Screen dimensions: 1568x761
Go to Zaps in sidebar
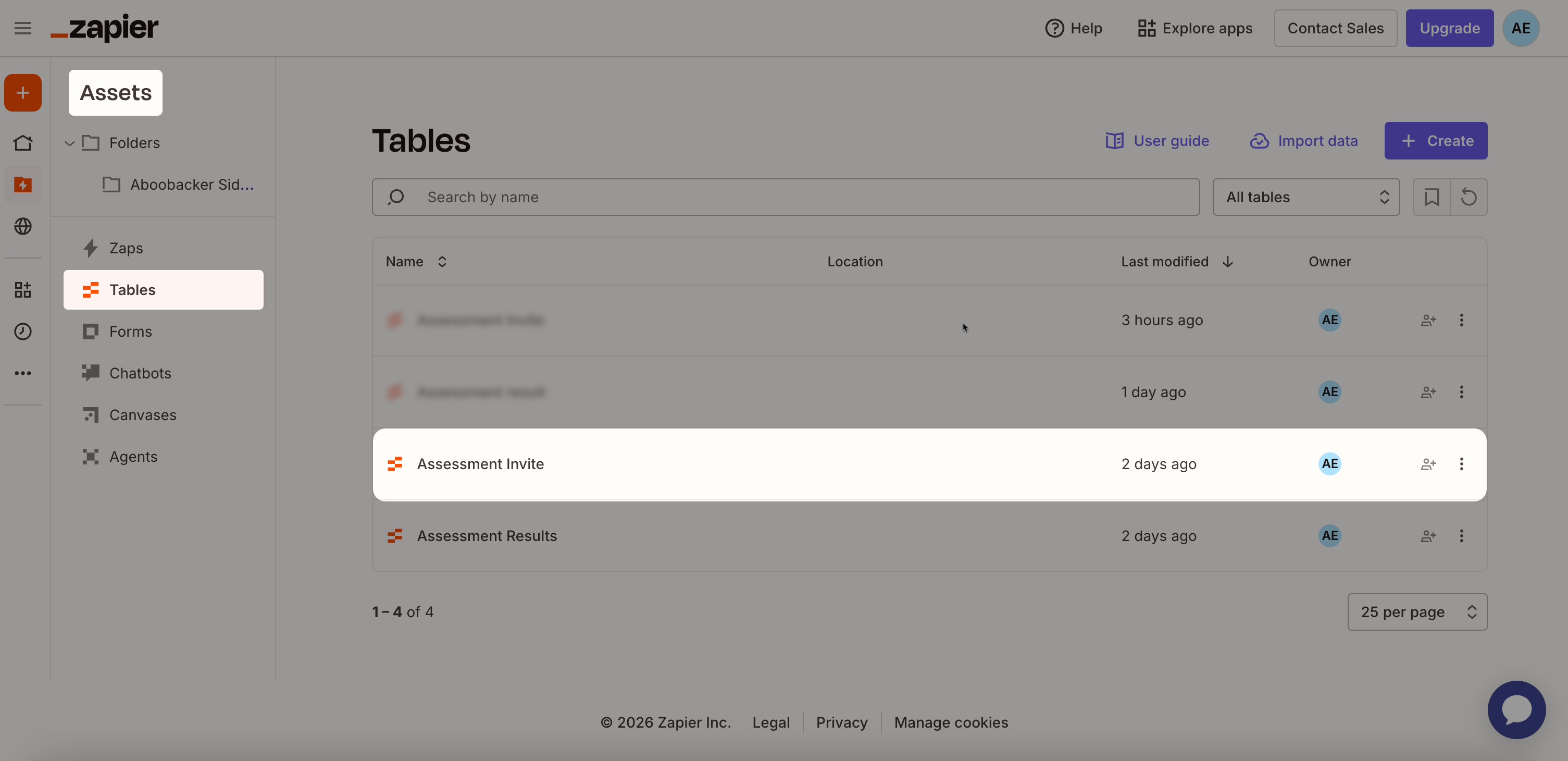coord(126,248)
